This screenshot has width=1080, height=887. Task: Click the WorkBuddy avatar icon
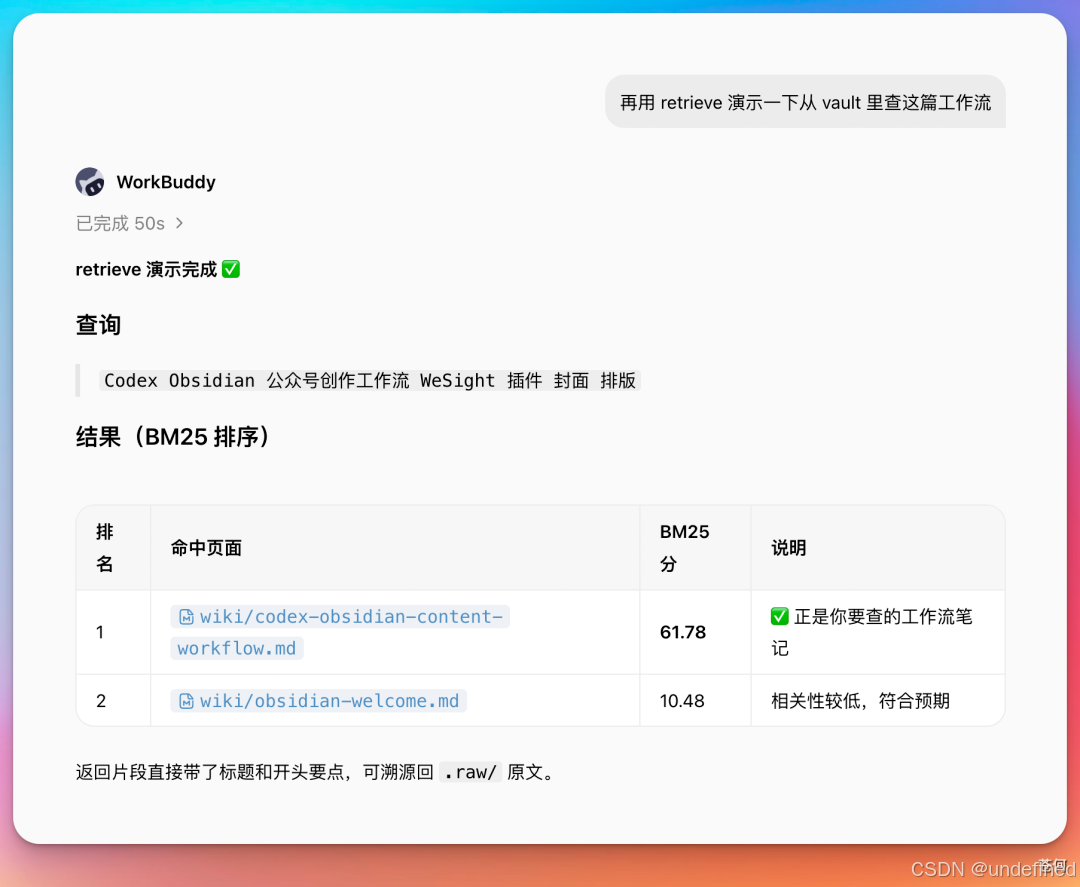[90, 182]
